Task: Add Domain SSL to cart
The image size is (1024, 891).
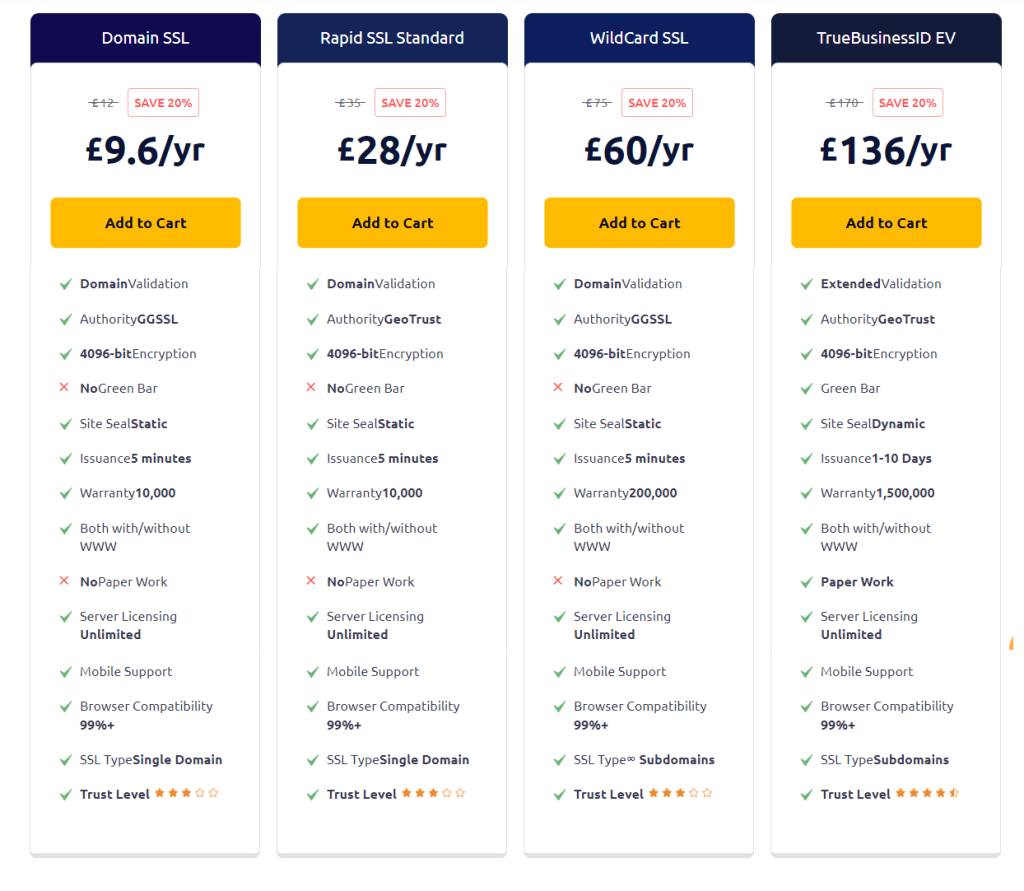Action: click(x=146, y=223)
